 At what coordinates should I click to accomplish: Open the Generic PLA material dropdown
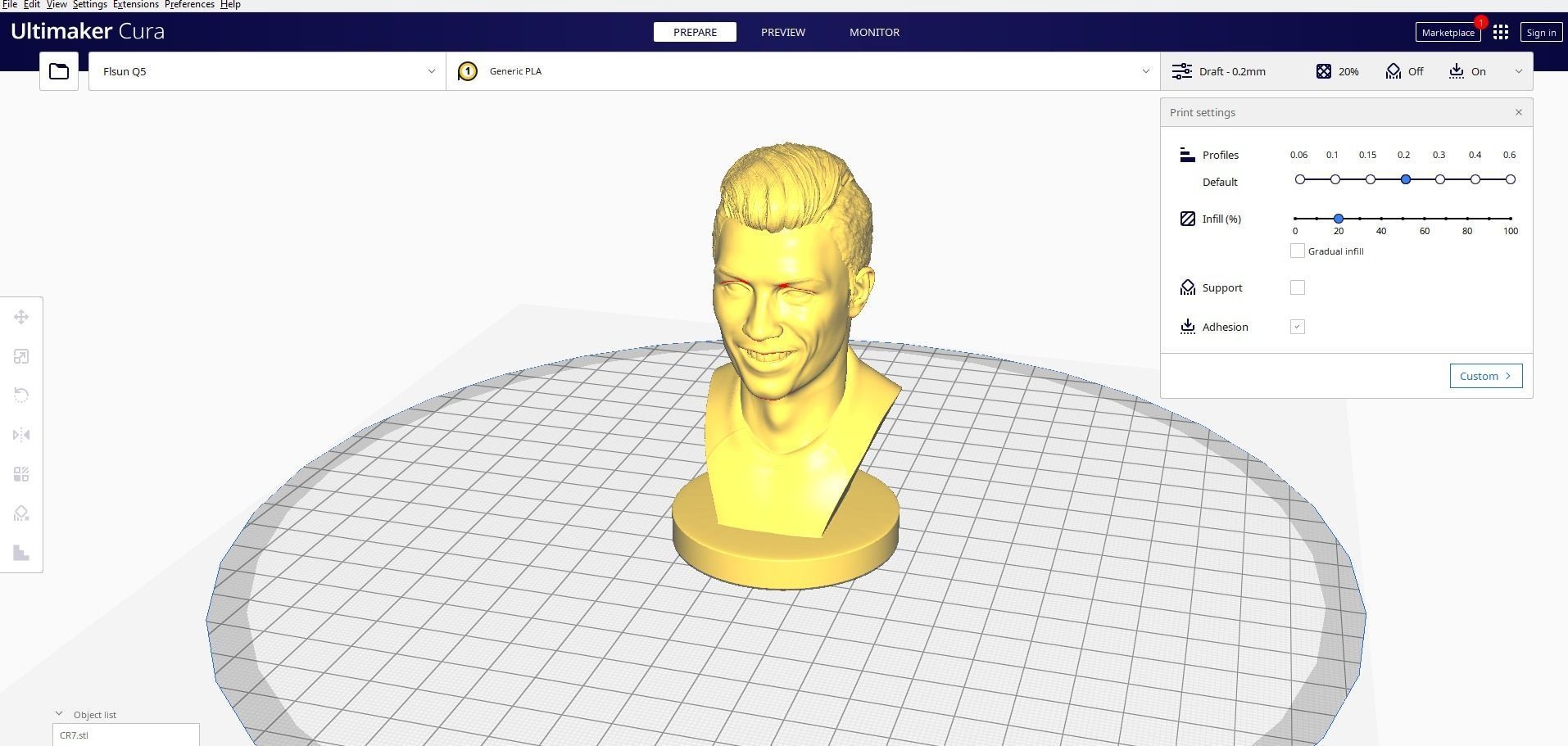pyautogui.click(x=803, y=71)
